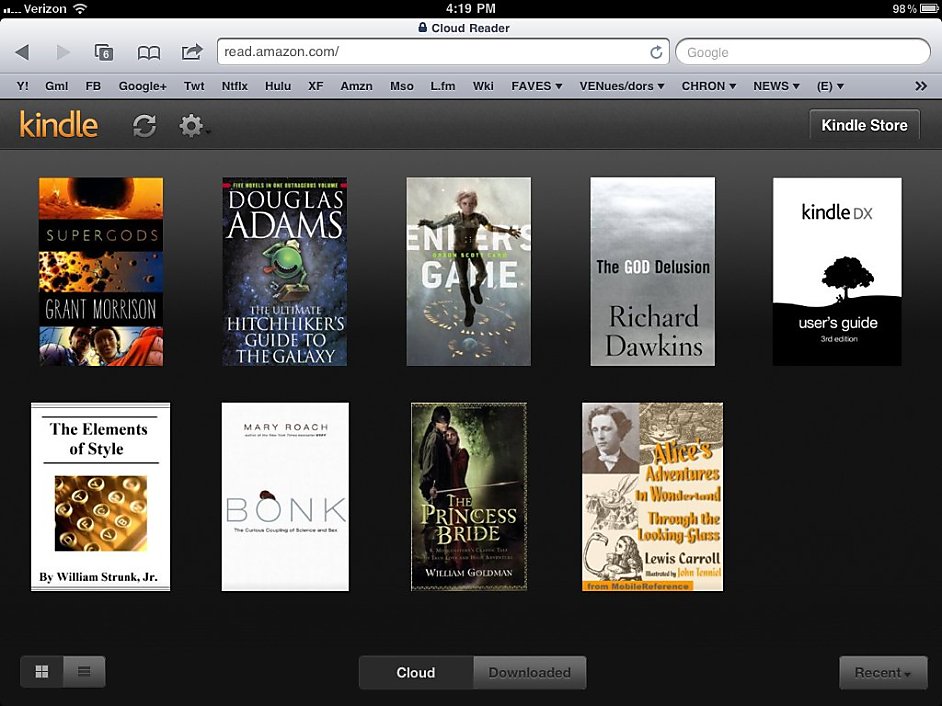942x706 pixels.
Task: Select the grid view icon
Action: (41, 672)
